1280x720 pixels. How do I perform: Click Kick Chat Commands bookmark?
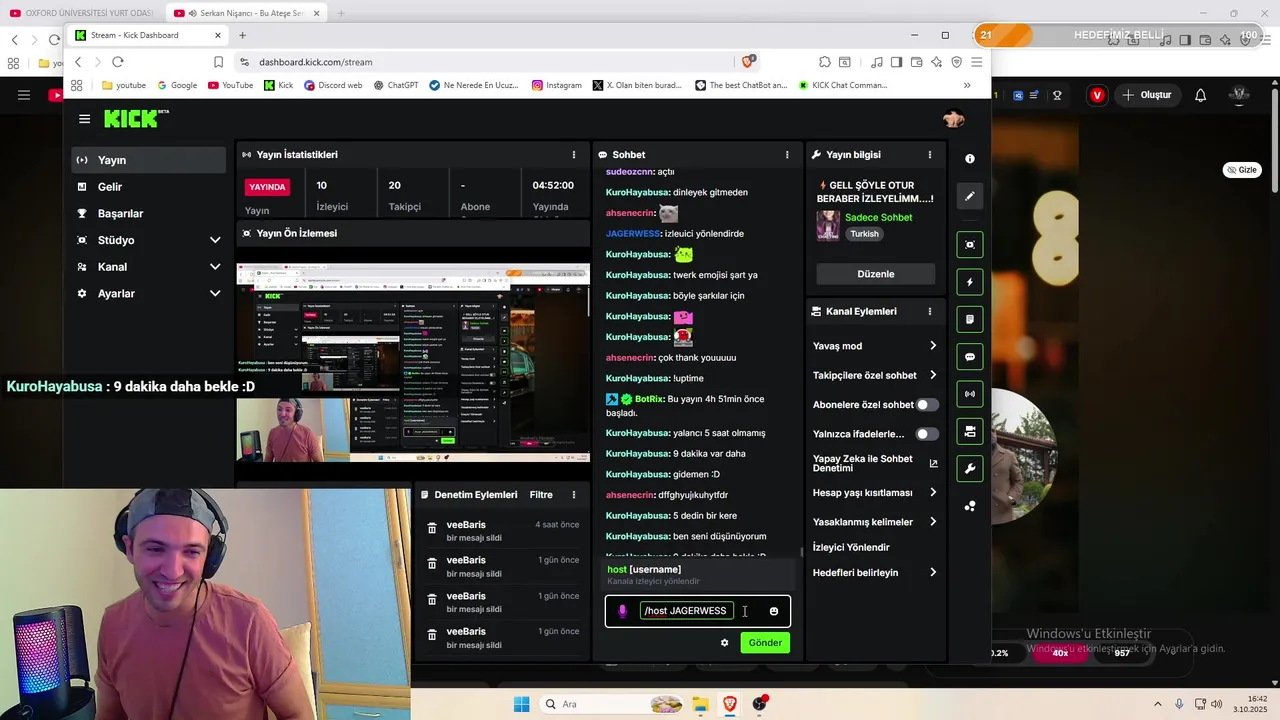pyautogui.click(x=842, y=85)
